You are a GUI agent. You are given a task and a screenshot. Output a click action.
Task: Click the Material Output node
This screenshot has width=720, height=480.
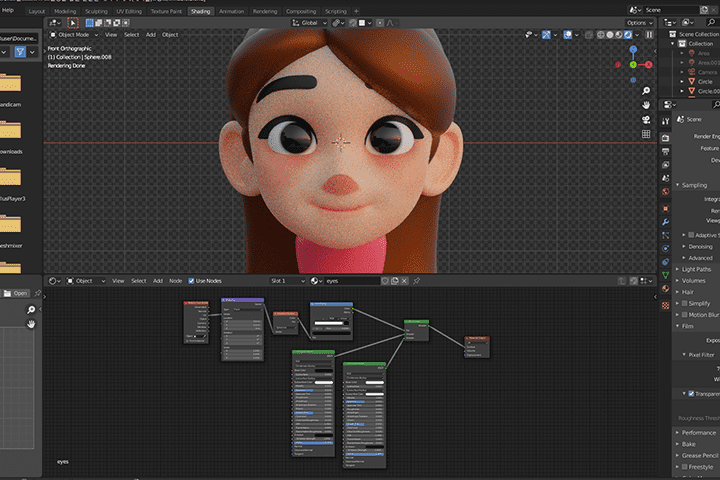[x=477, y=347]
